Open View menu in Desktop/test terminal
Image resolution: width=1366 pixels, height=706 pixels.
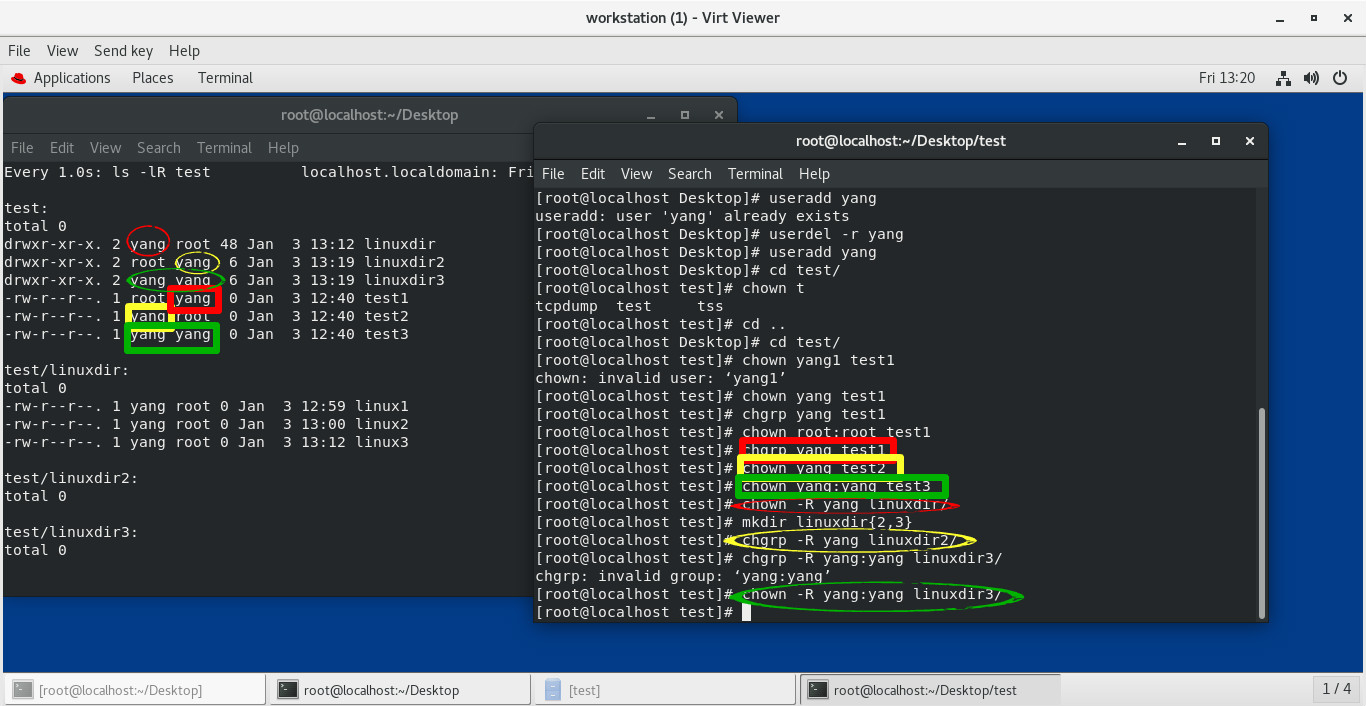(636, 173)
